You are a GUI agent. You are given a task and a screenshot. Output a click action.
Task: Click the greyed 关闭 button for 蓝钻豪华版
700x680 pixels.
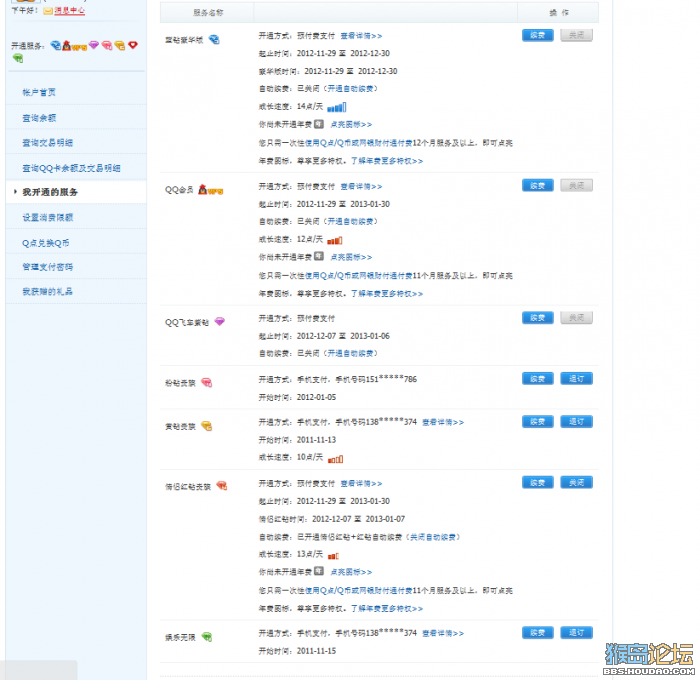click(x=576, y=35)
